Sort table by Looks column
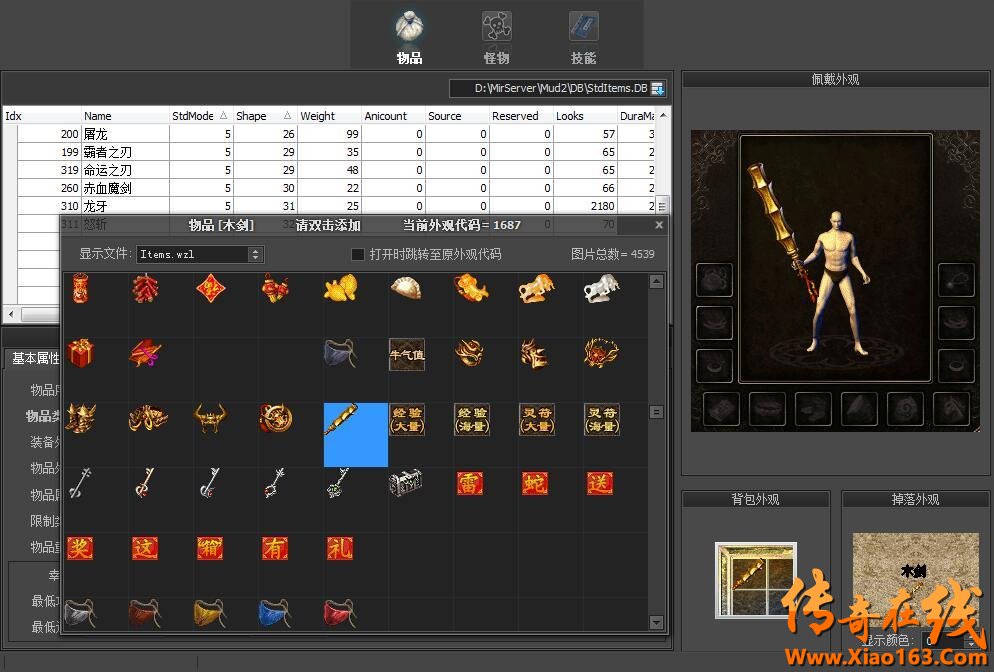This screenshot has width=994, height=672. [x=585, y=116]
